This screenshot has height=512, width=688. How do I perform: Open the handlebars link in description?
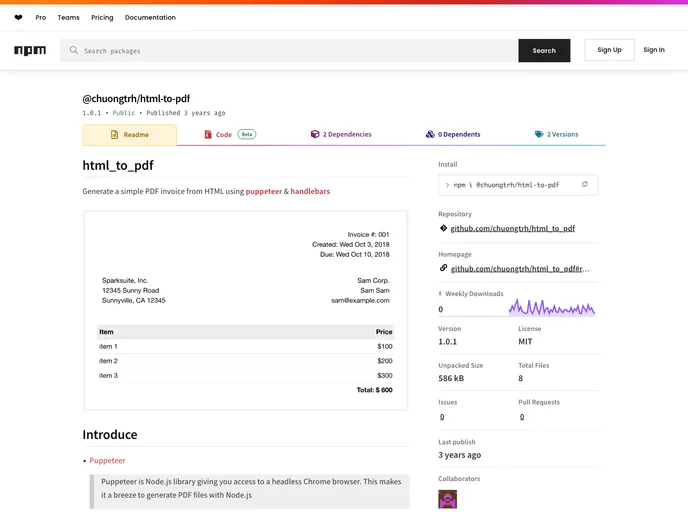click(310, 191)
